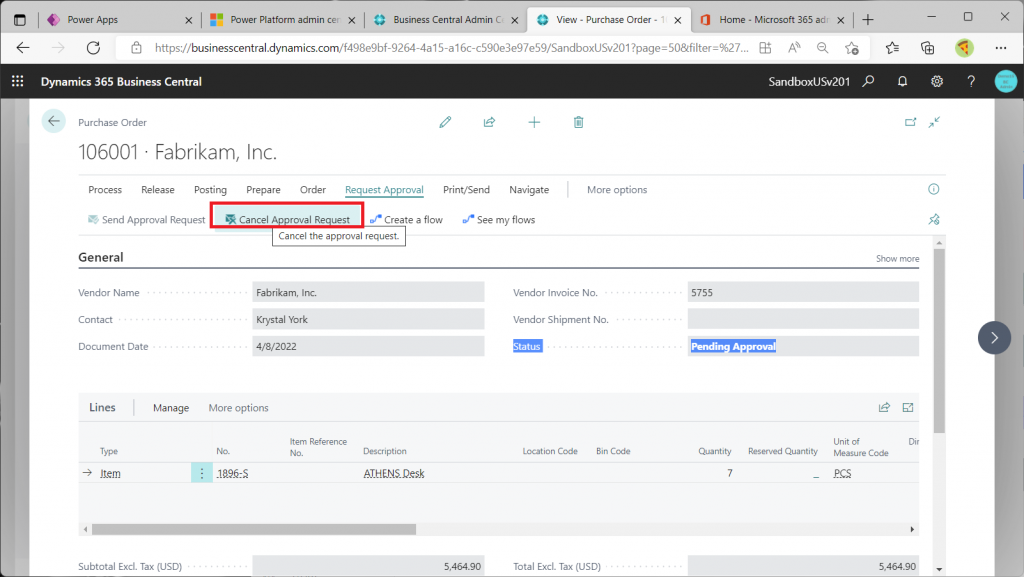Open the Process menu
Viewport: 1024px width, 577px height.
(x=105, y=189)
